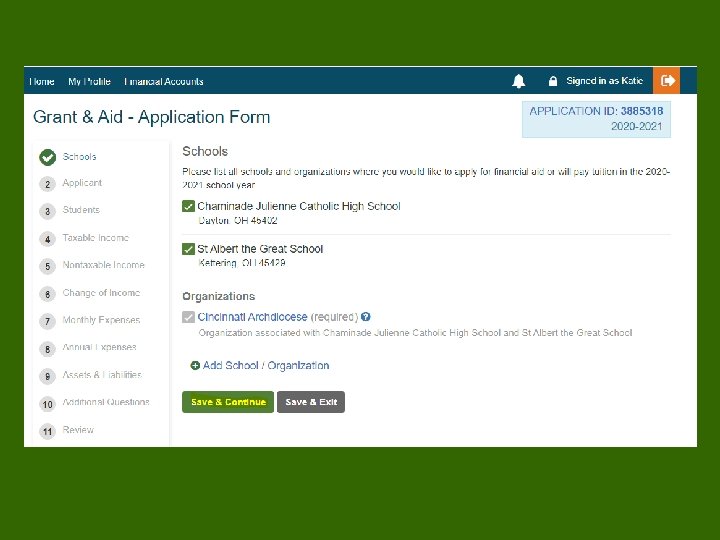Click the step 3 circle icon
Image resolution: width=720 pixels, height=540 pixels.
47,211
